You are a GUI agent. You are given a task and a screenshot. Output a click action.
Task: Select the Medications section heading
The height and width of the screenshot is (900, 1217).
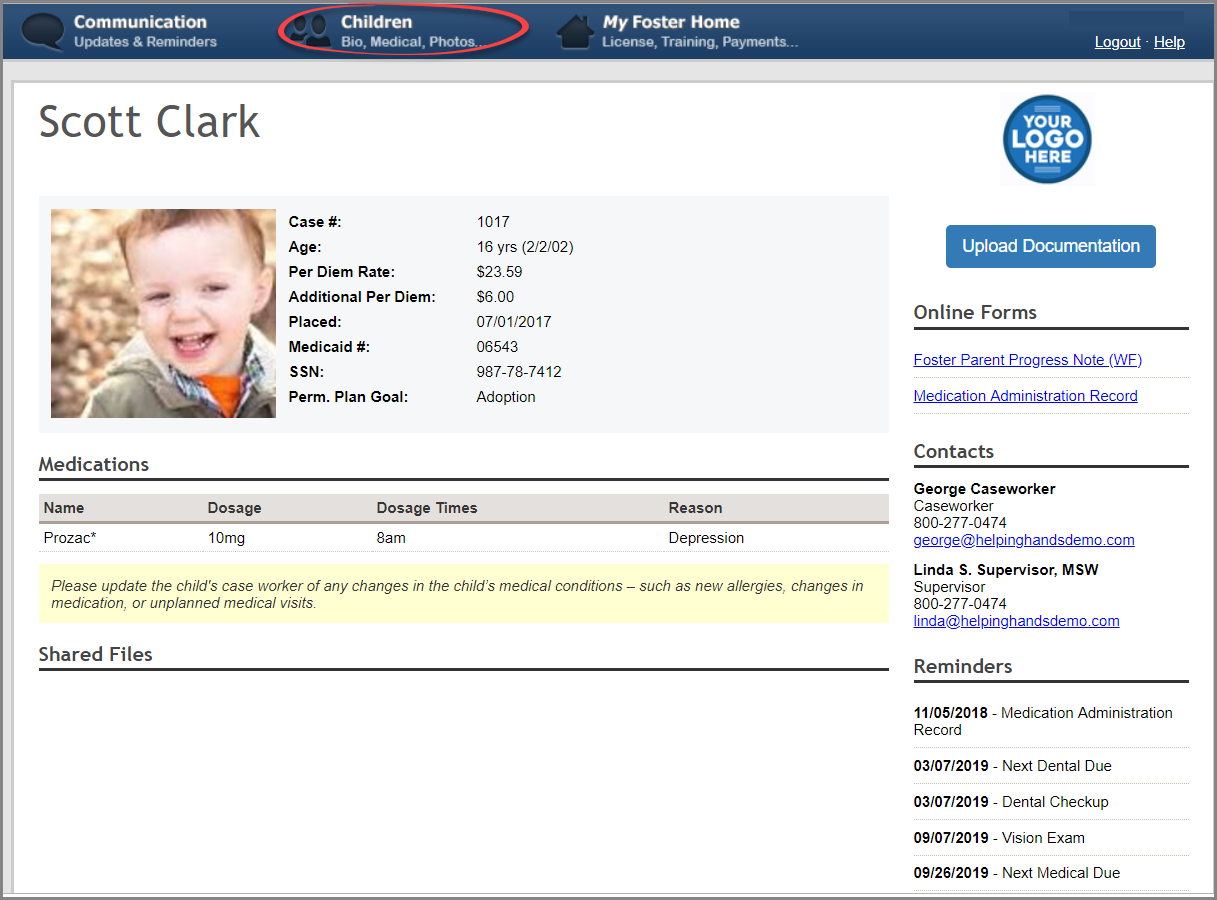click(x=93, y=464)
